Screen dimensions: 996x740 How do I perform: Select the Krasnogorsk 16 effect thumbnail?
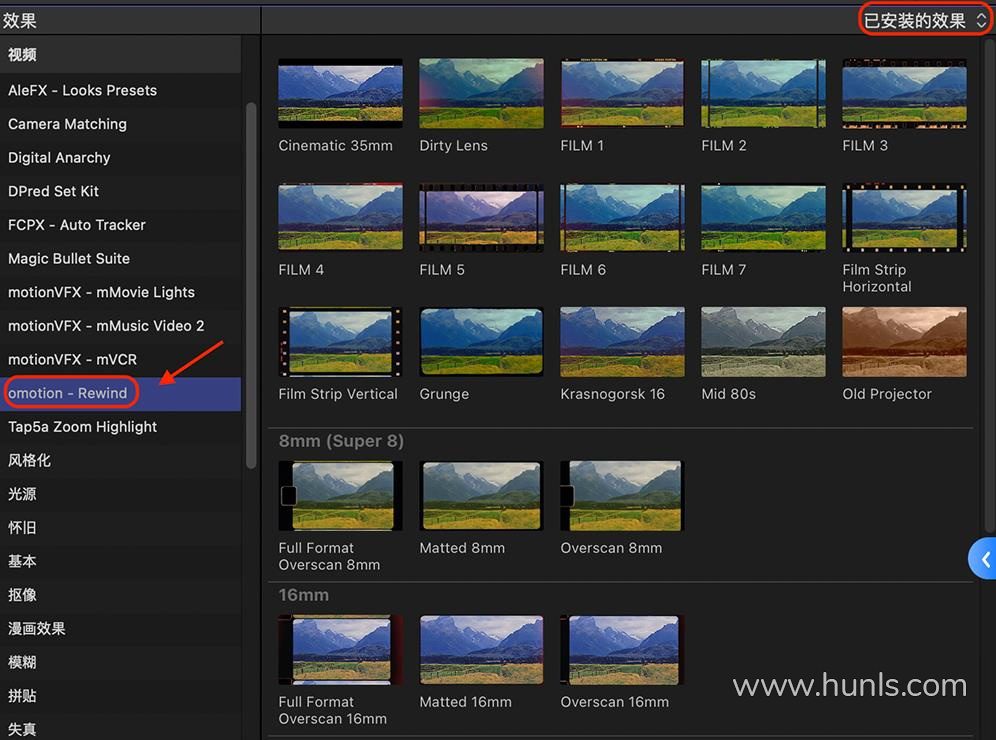click(x=622, y=342)
